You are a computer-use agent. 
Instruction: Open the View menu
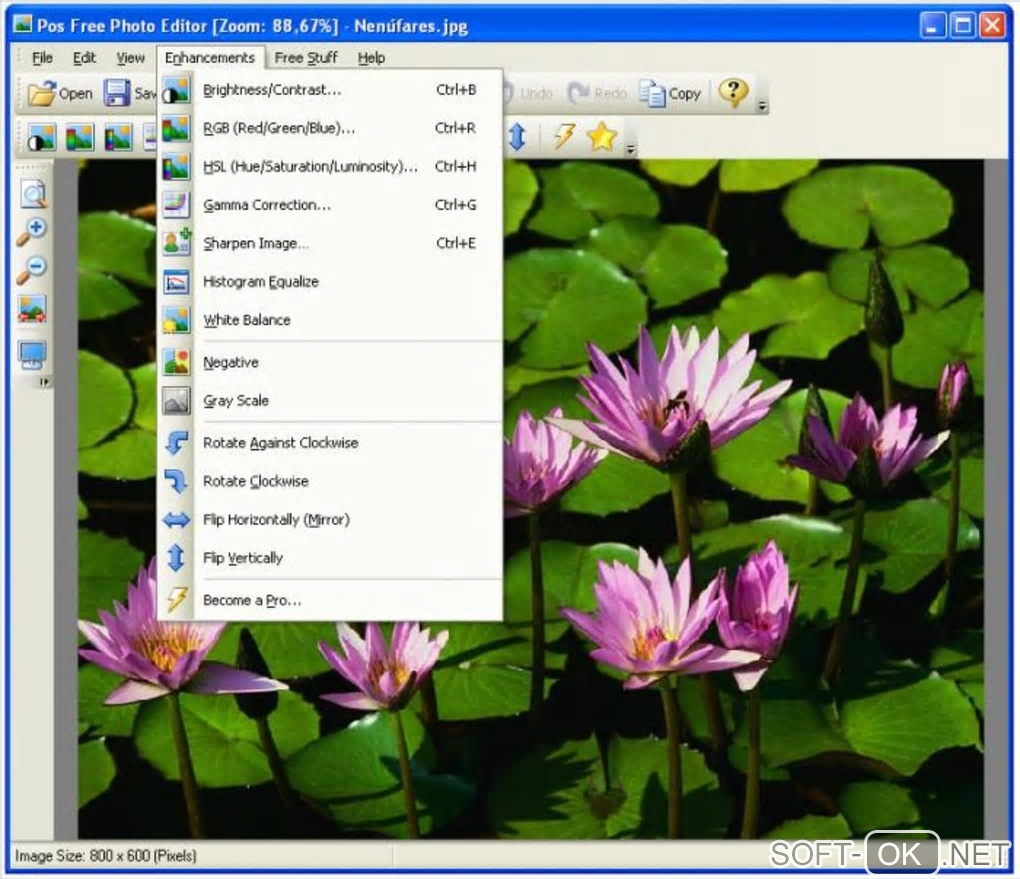pos(130,58)
